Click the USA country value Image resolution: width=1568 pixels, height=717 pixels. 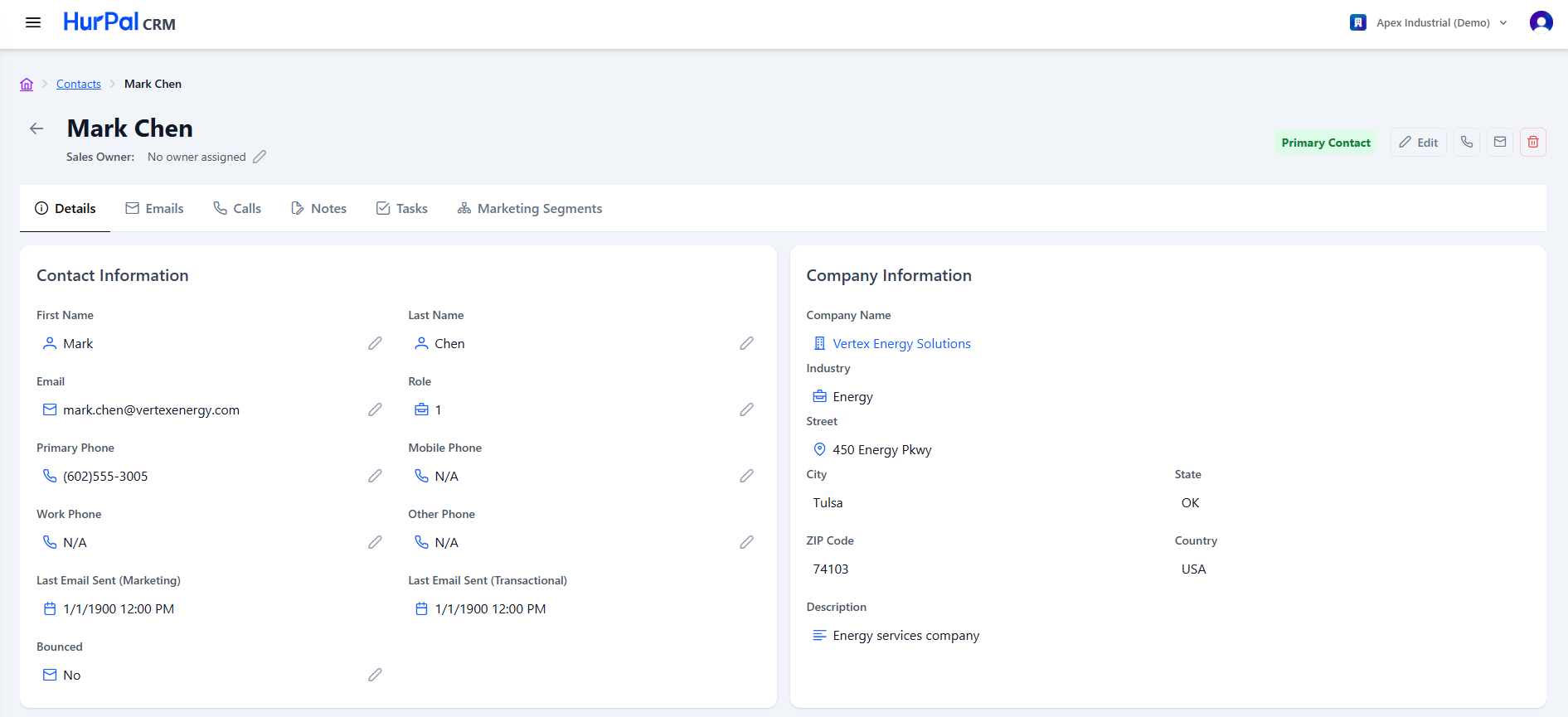click(1193, 569)
